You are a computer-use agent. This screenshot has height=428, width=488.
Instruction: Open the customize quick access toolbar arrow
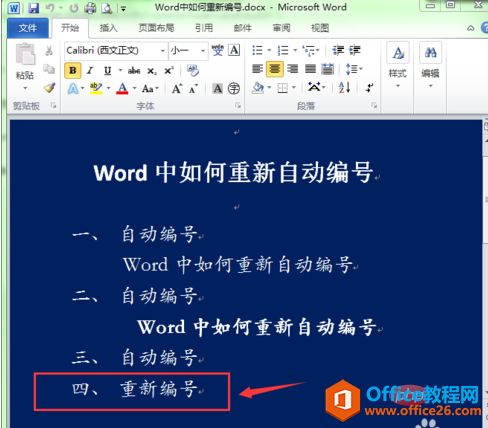click(x=123, y=8)
